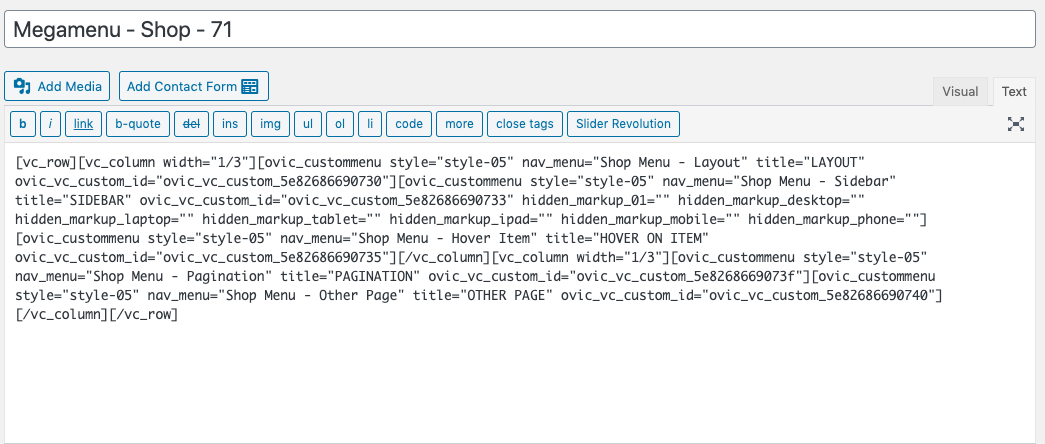Click the code quicktag button
1045x444 pixels.
[409, 124]
